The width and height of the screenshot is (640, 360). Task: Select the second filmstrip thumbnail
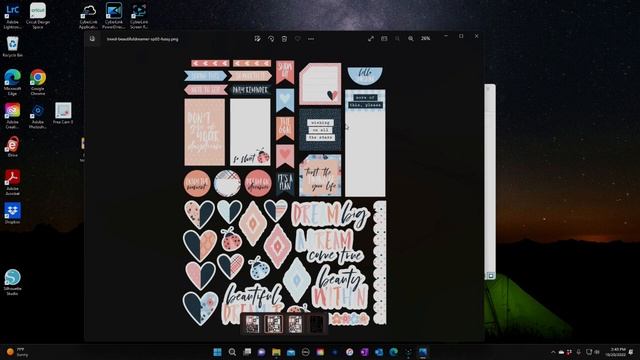tap(273, 324)
